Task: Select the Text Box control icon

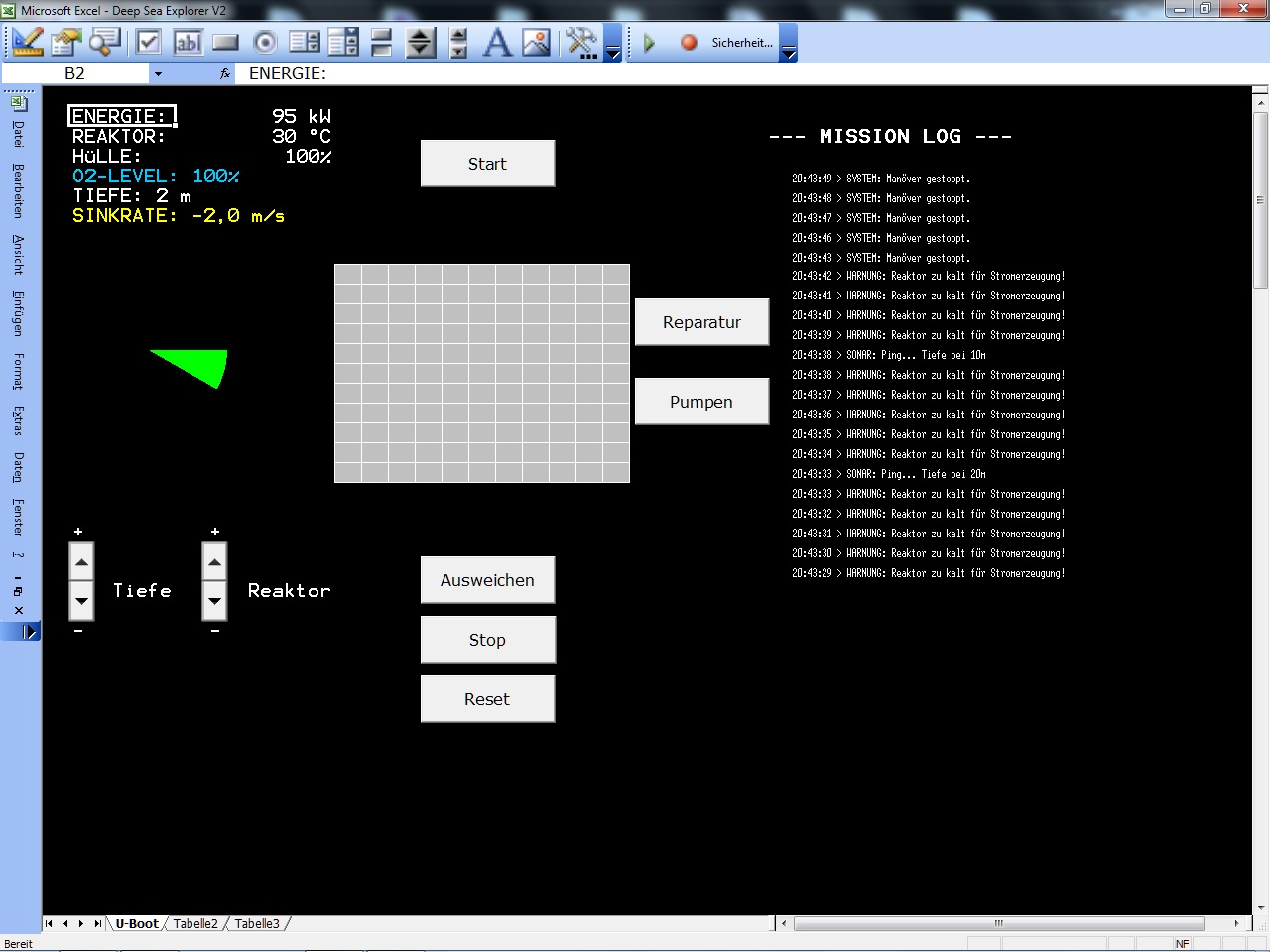Action: (x=188, y=43)
